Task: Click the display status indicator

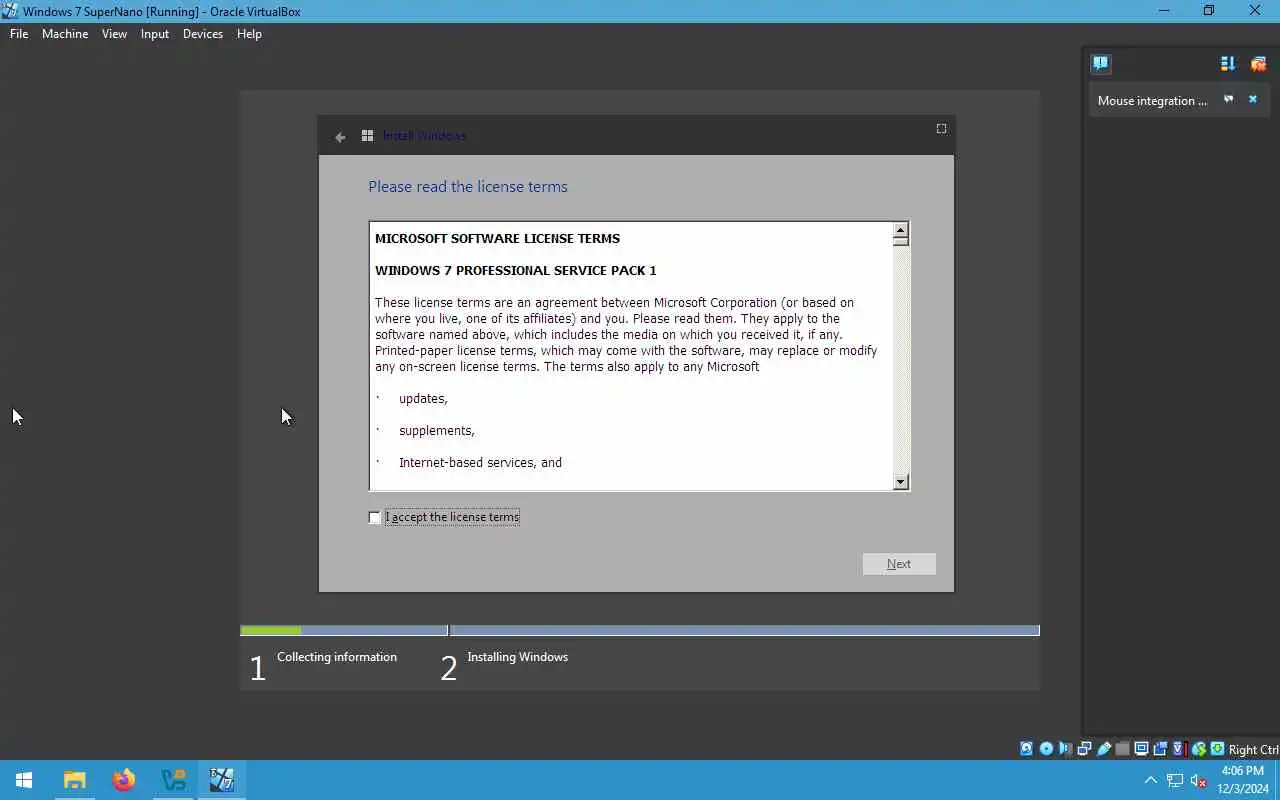Action: click(x=1141, y=748)
